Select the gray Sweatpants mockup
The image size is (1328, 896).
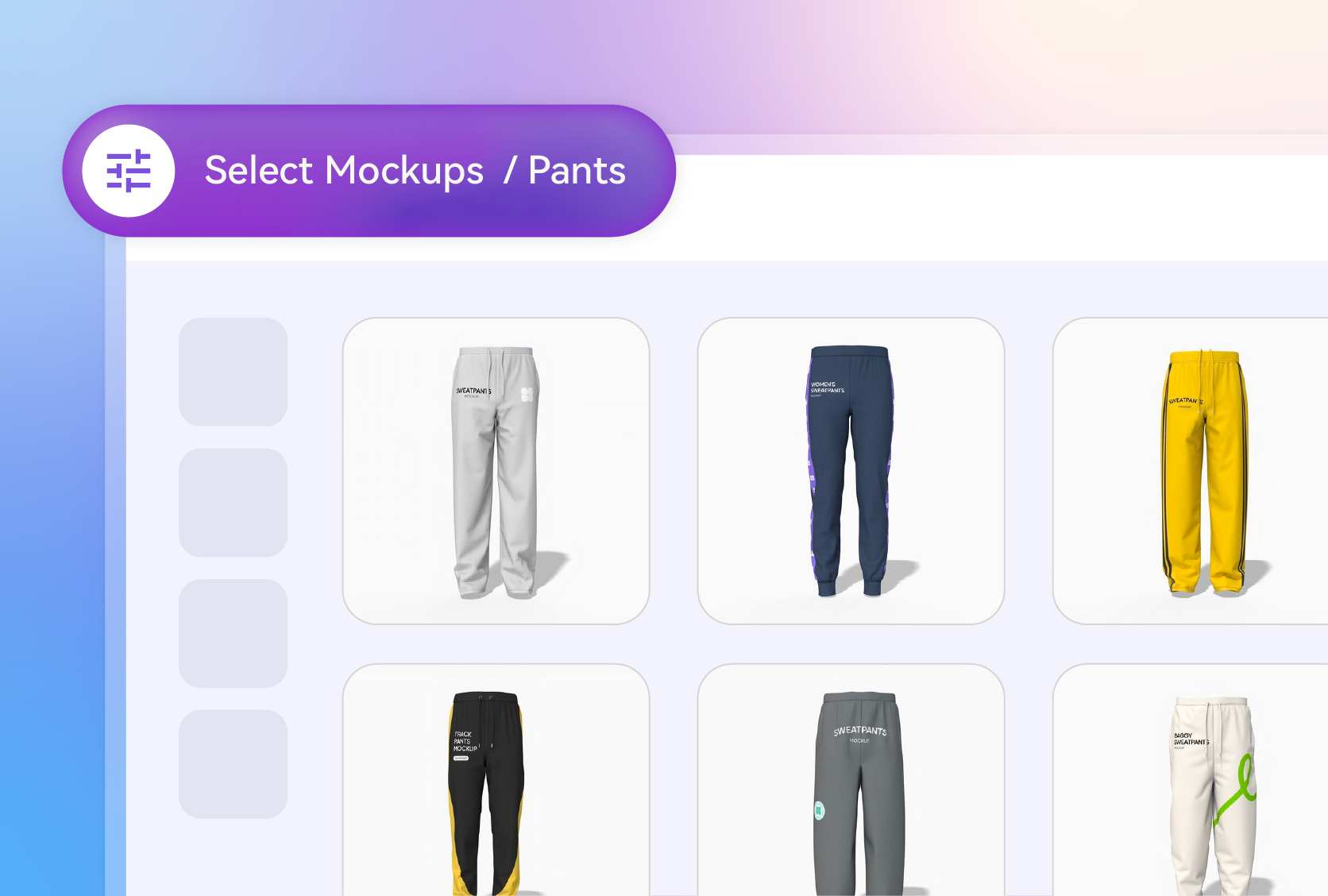[x=851, y=780]
